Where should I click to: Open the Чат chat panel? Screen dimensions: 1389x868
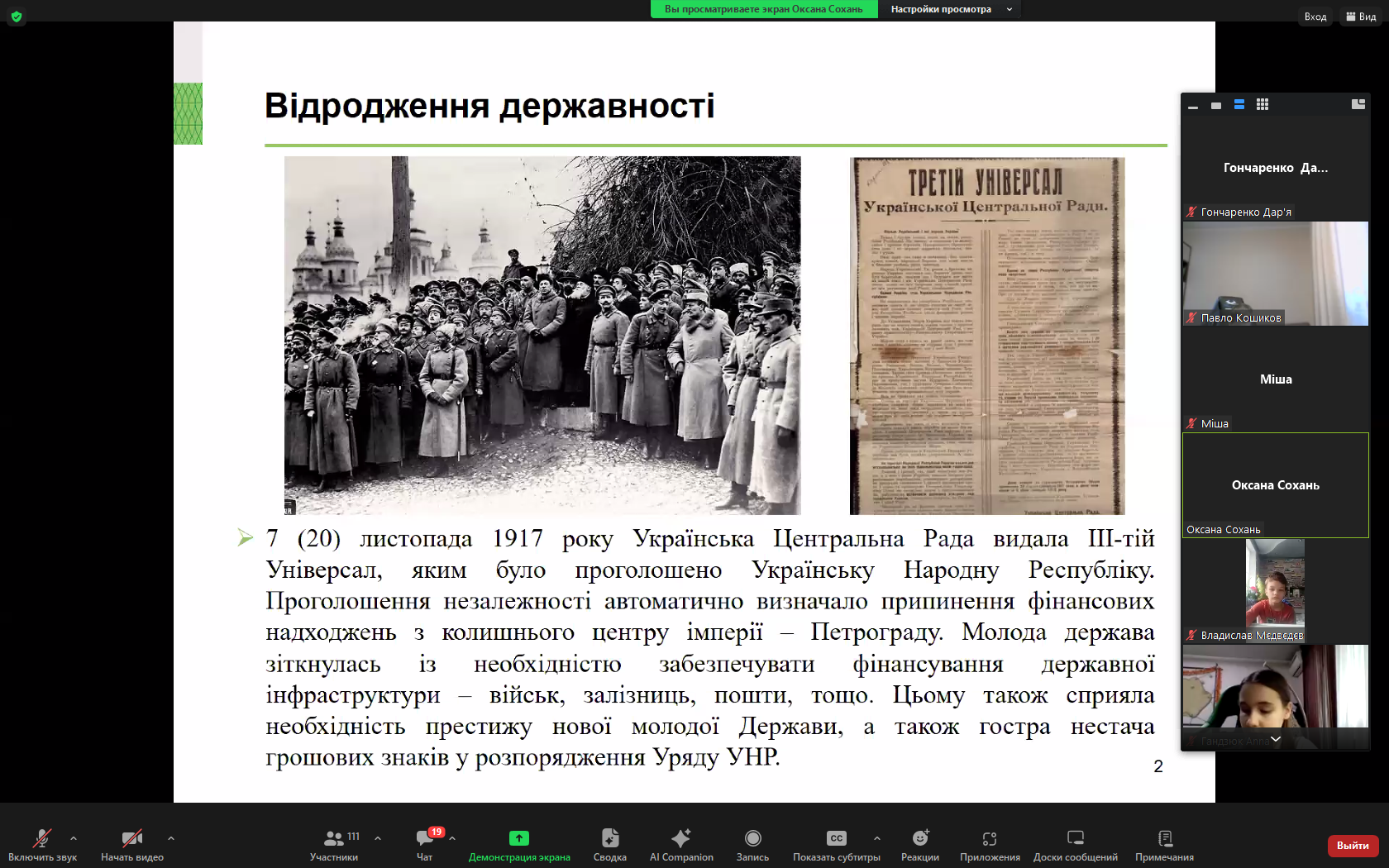[426, 843]
